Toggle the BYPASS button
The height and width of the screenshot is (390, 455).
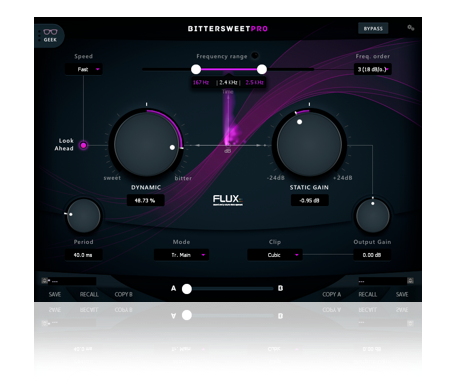pyautogui.click(x=373, y=29)
